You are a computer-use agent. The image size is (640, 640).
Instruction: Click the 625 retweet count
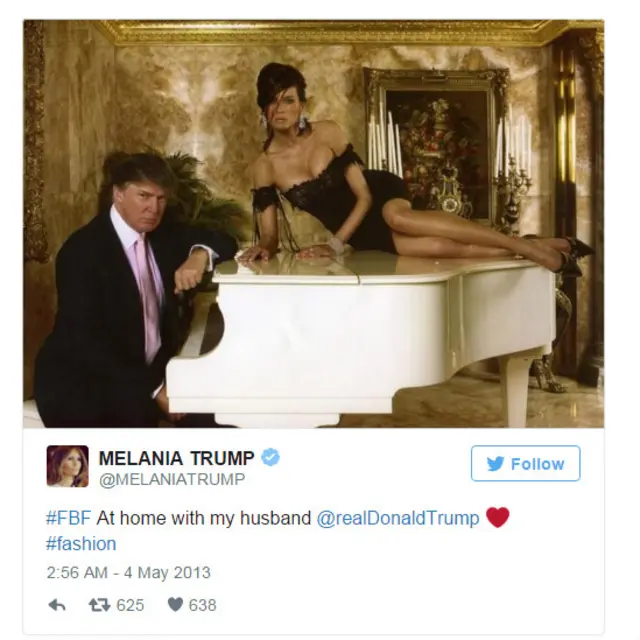(x=130, y=605)
